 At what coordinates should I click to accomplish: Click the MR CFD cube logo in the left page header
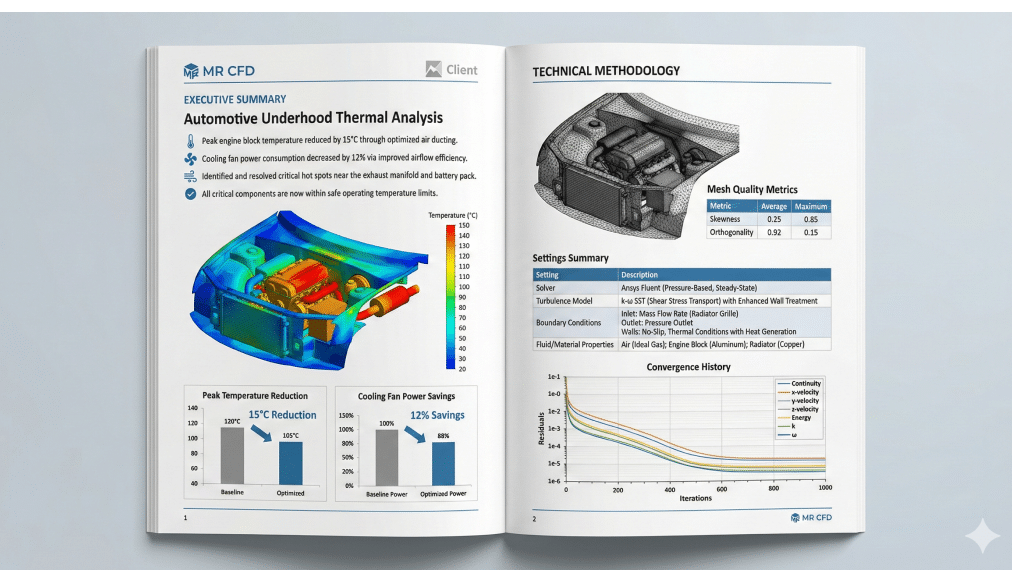click(192, 70)
